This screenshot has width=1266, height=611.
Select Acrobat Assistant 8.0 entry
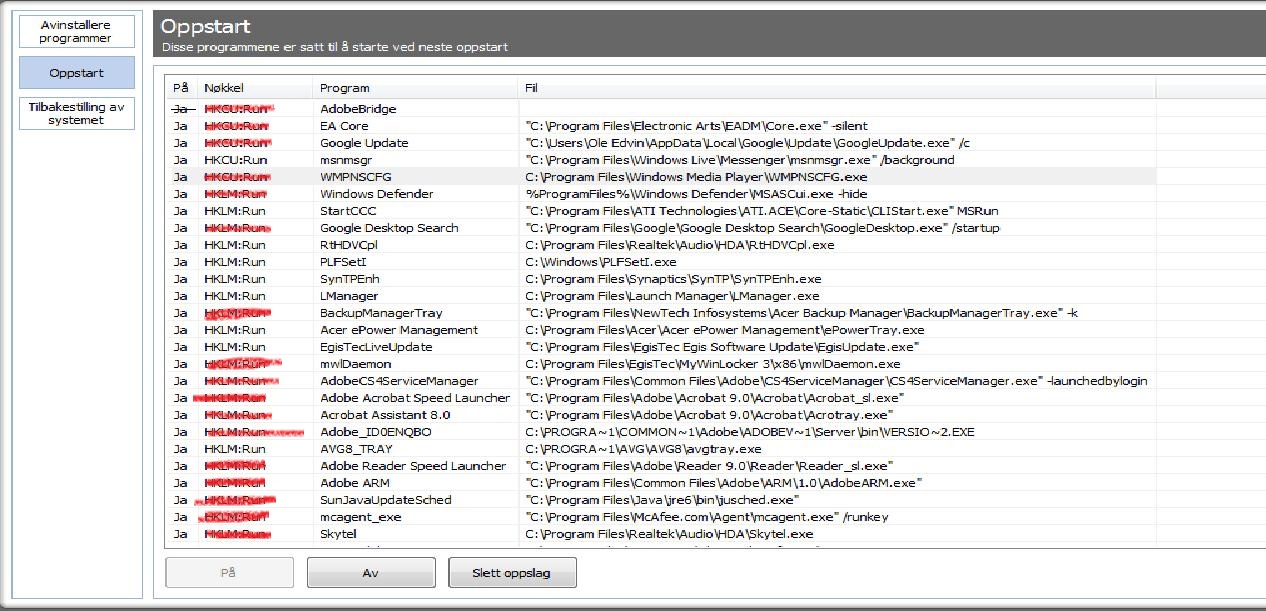click(x=385, y=415)
